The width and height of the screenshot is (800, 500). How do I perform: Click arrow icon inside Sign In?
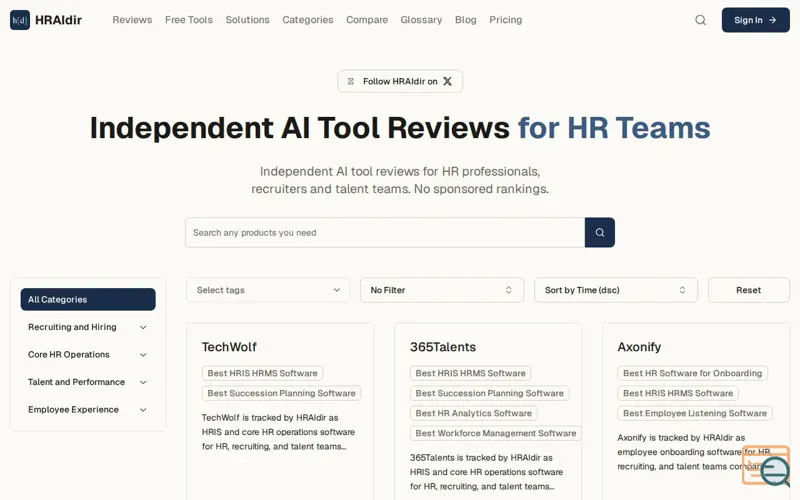pos(772,20)
